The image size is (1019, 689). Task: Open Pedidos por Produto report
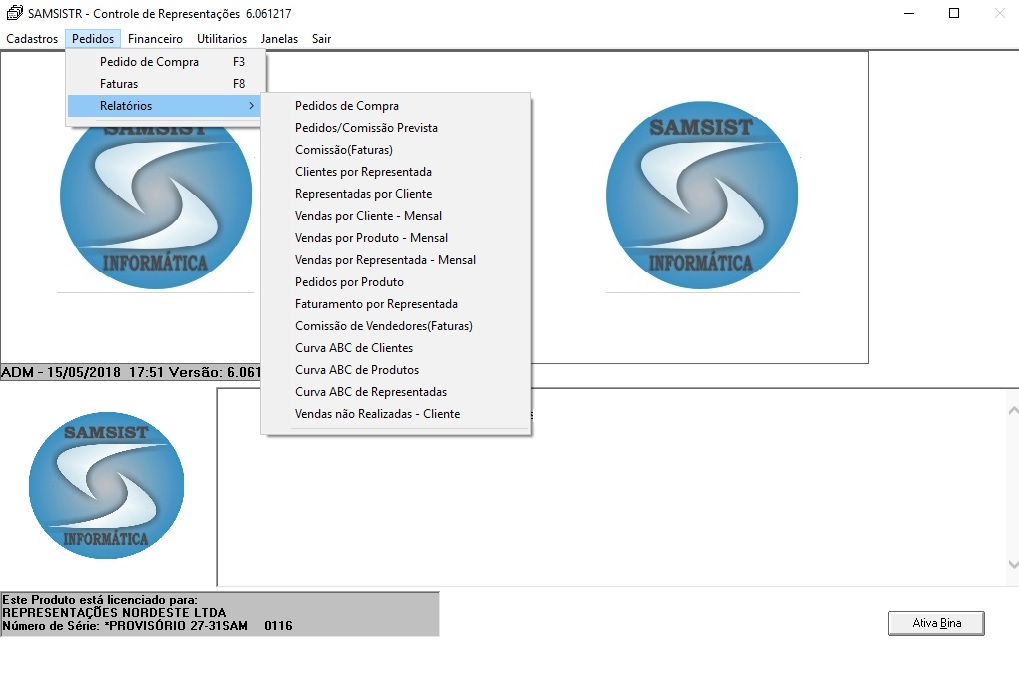point(396,282)
